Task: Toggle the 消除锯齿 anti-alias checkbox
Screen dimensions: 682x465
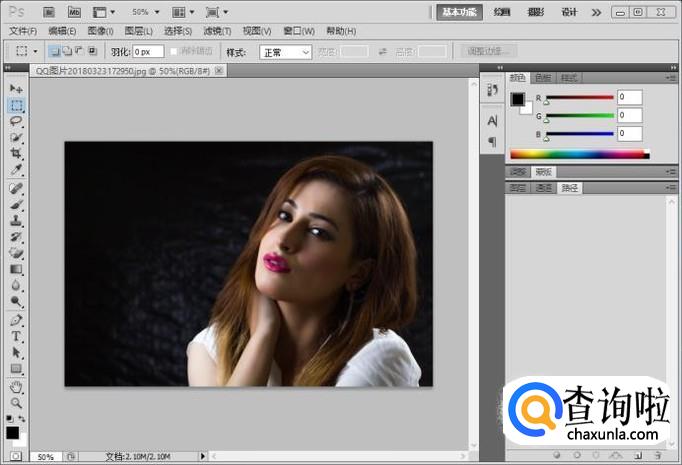Action: [x=174, y=51]
